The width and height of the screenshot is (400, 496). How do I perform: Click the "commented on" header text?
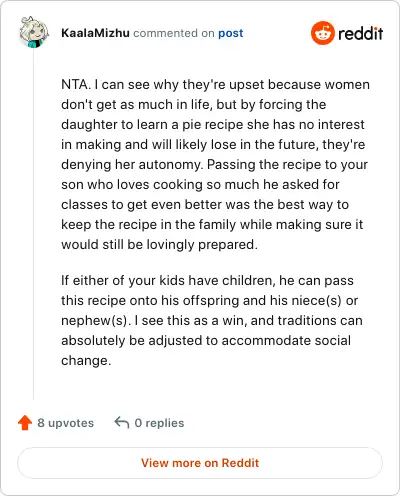pos(174,33)
